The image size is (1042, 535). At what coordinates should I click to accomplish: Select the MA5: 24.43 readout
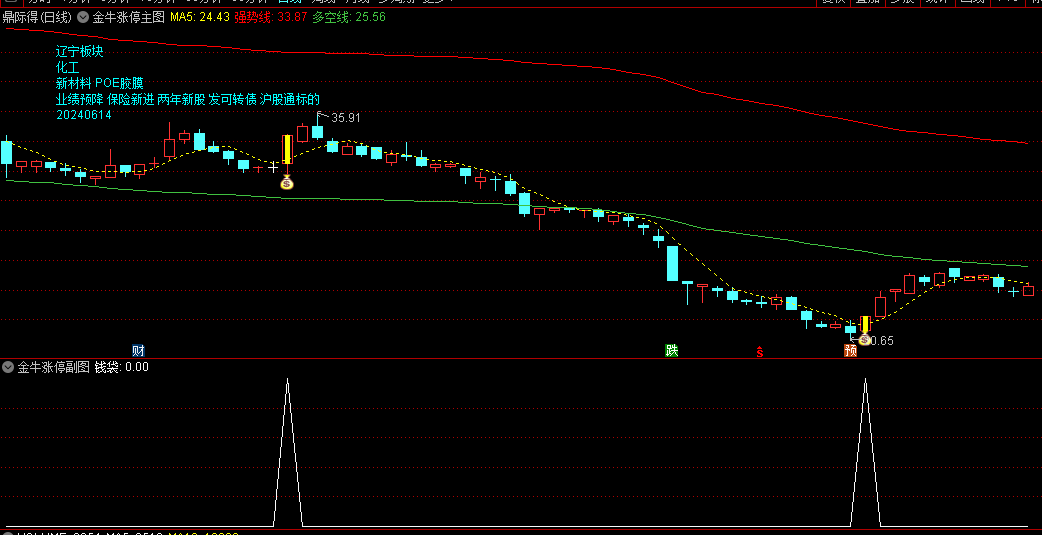200,17
